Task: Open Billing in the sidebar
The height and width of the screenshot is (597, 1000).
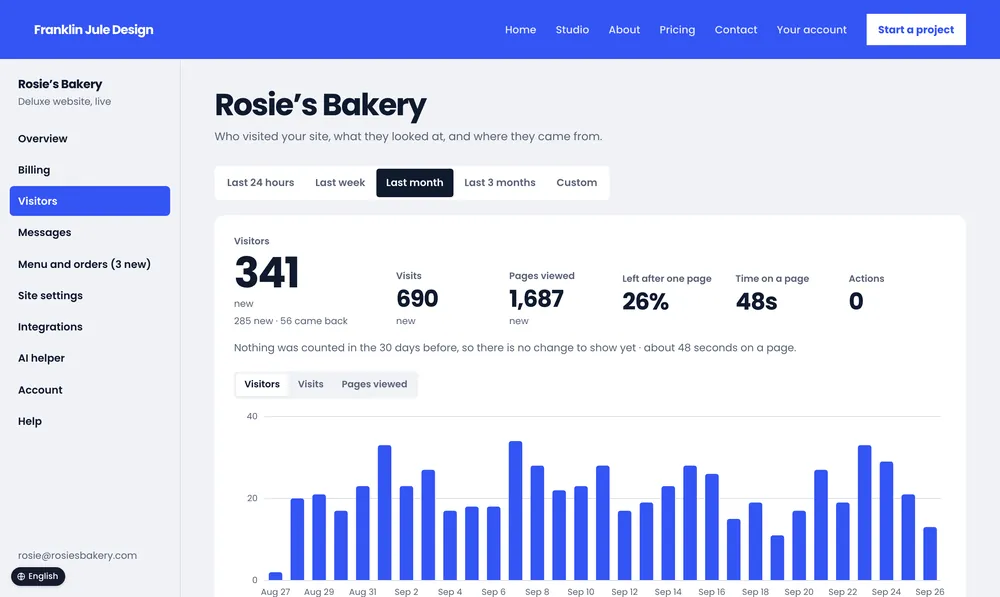Action: 90,170
